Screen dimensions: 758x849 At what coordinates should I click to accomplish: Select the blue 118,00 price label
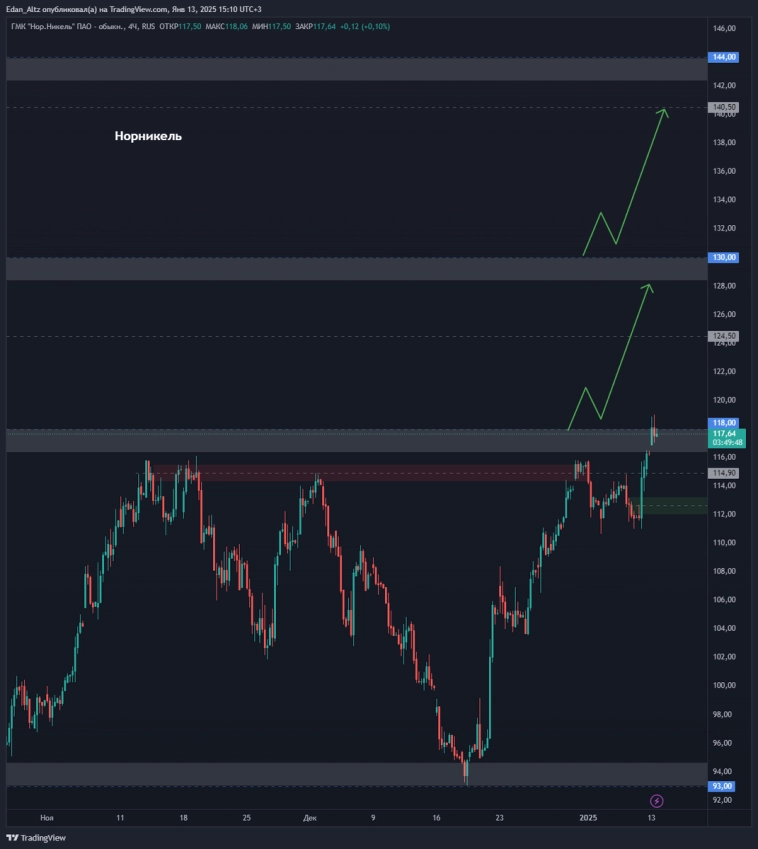tap(723, 423)
